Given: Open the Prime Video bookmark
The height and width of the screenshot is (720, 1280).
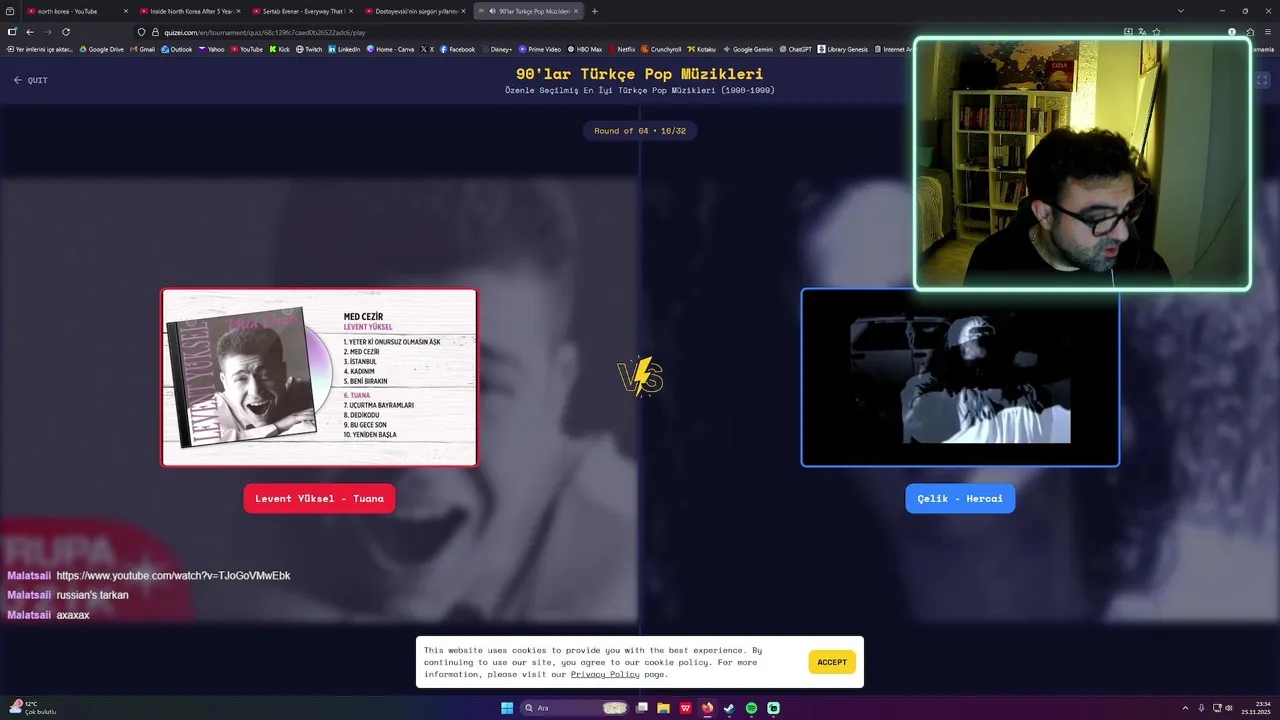Looking at the screenshot, I should [x=540, y=49].
